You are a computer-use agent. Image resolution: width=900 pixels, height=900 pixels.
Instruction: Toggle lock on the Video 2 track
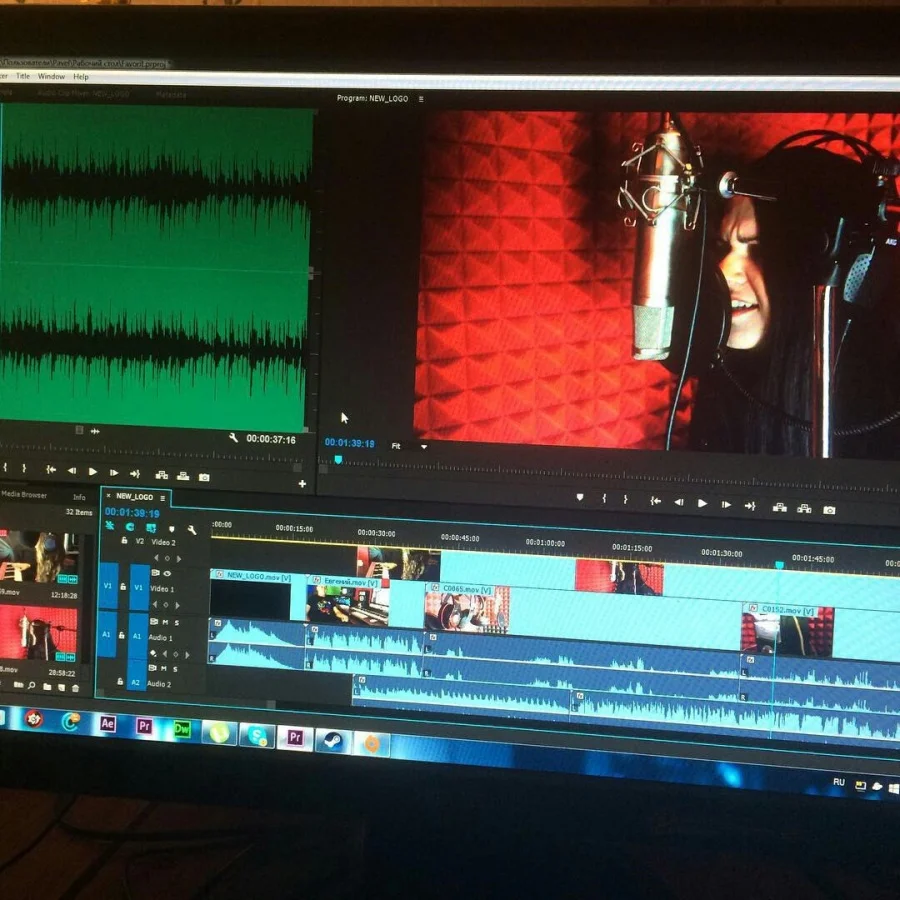124,540
